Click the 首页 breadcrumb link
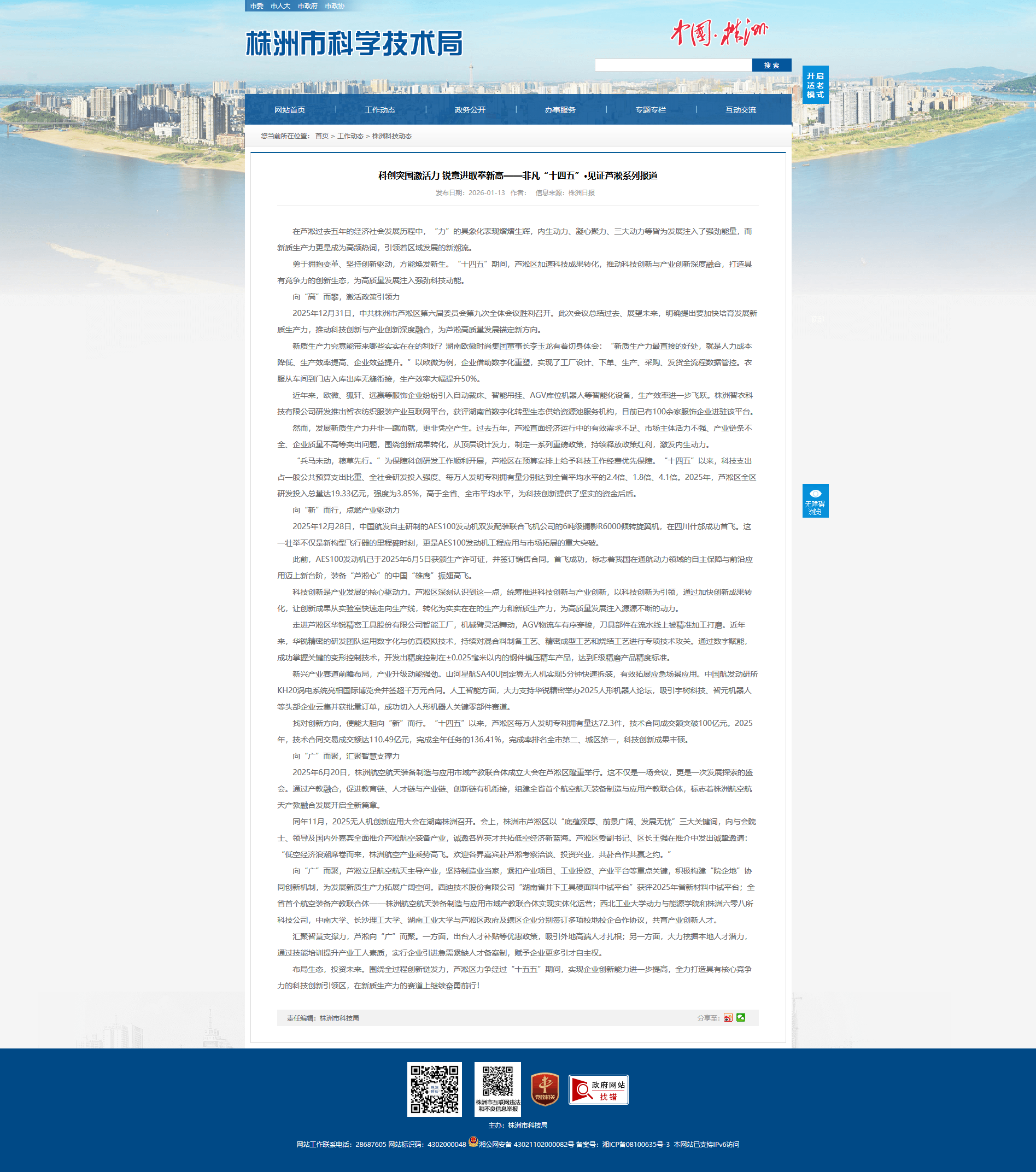The height and width of the screenshot is (1172, 1036). [321, 136]
